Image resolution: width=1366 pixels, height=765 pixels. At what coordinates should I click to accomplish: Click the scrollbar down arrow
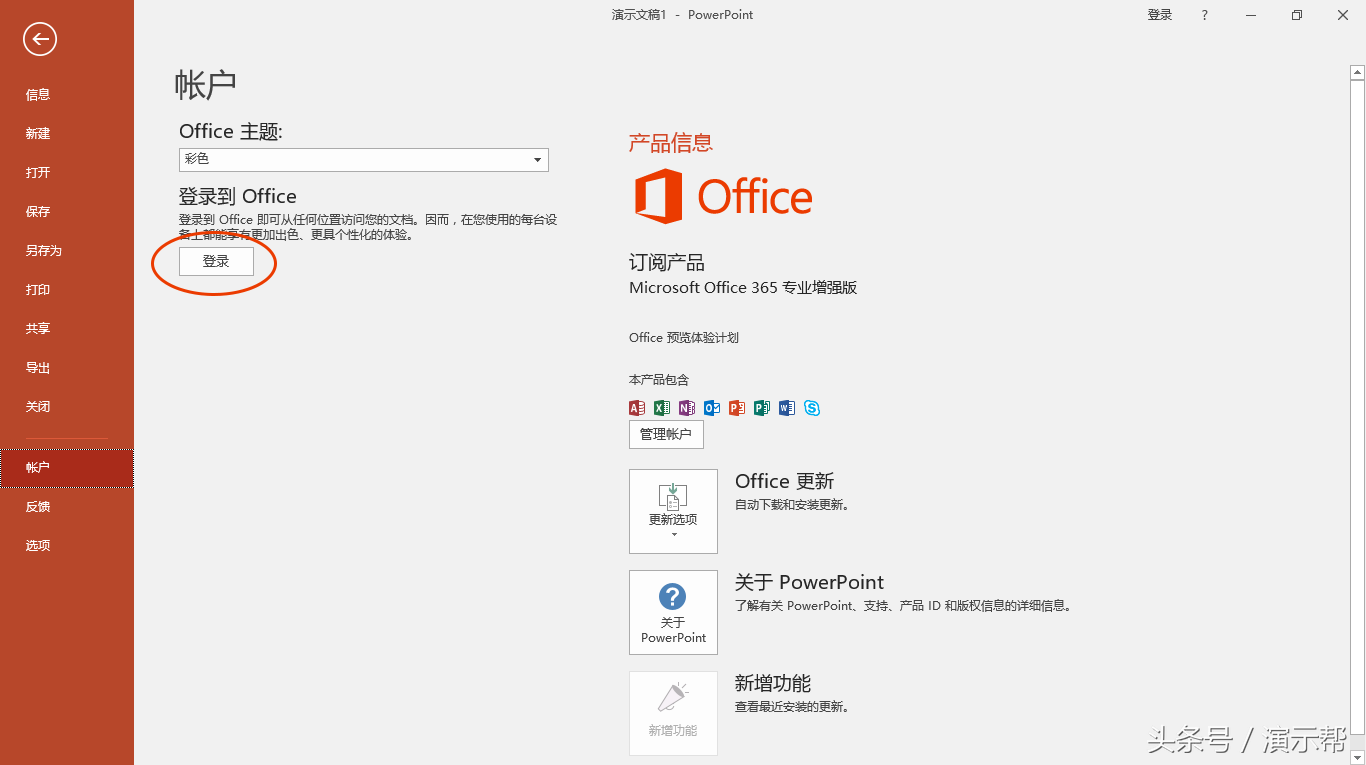pos(1357,757)
